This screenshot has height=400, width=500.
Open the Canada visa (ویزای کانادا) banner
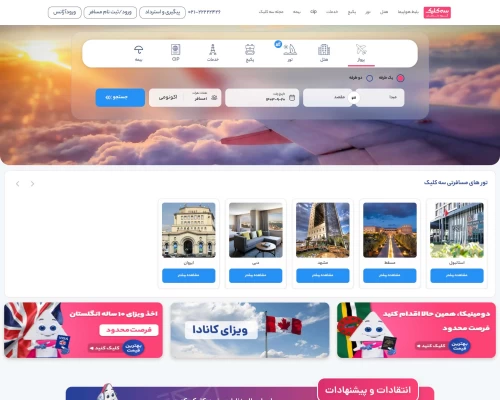point(250,330)
